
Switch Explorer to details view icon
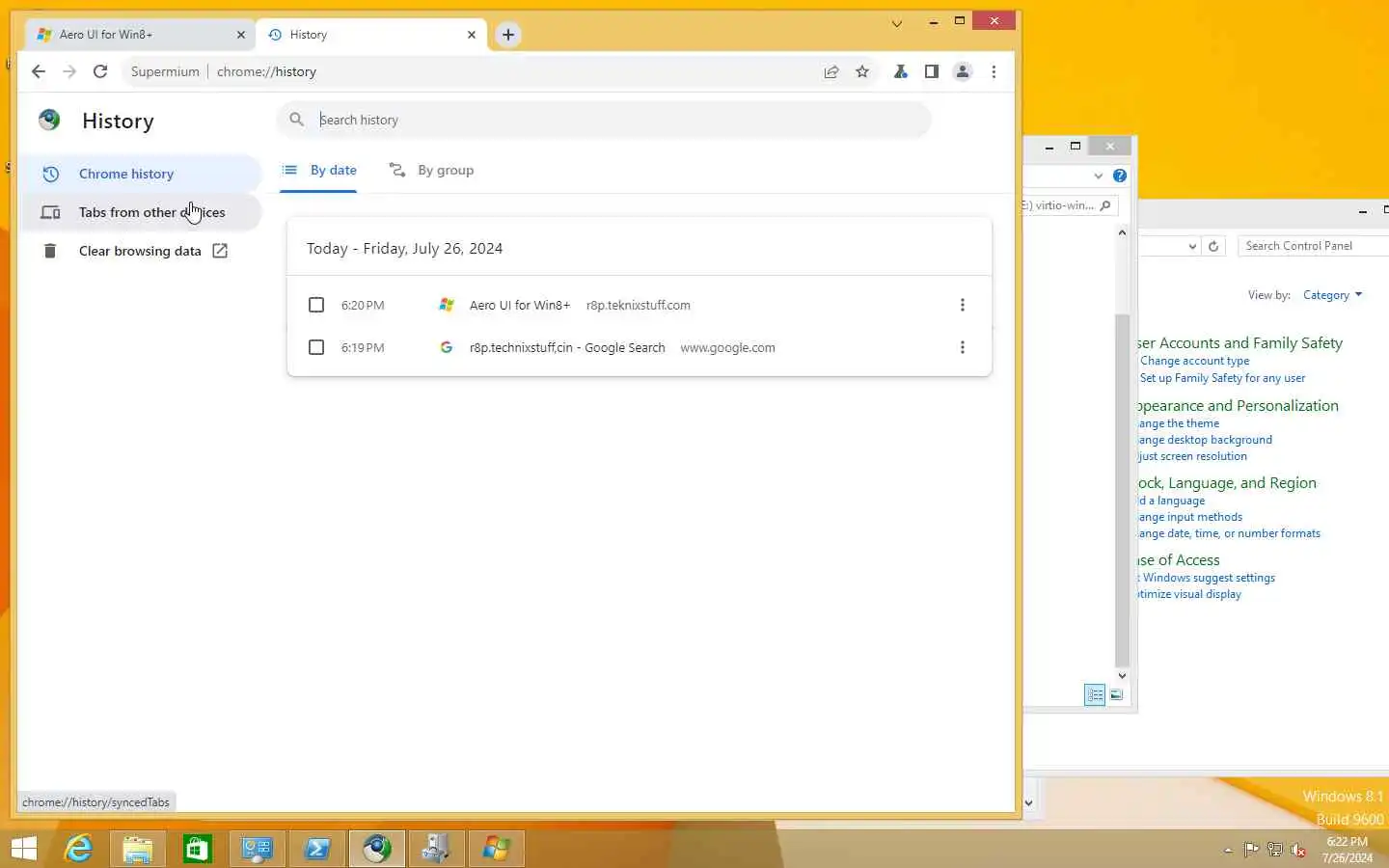(1095, 694)
